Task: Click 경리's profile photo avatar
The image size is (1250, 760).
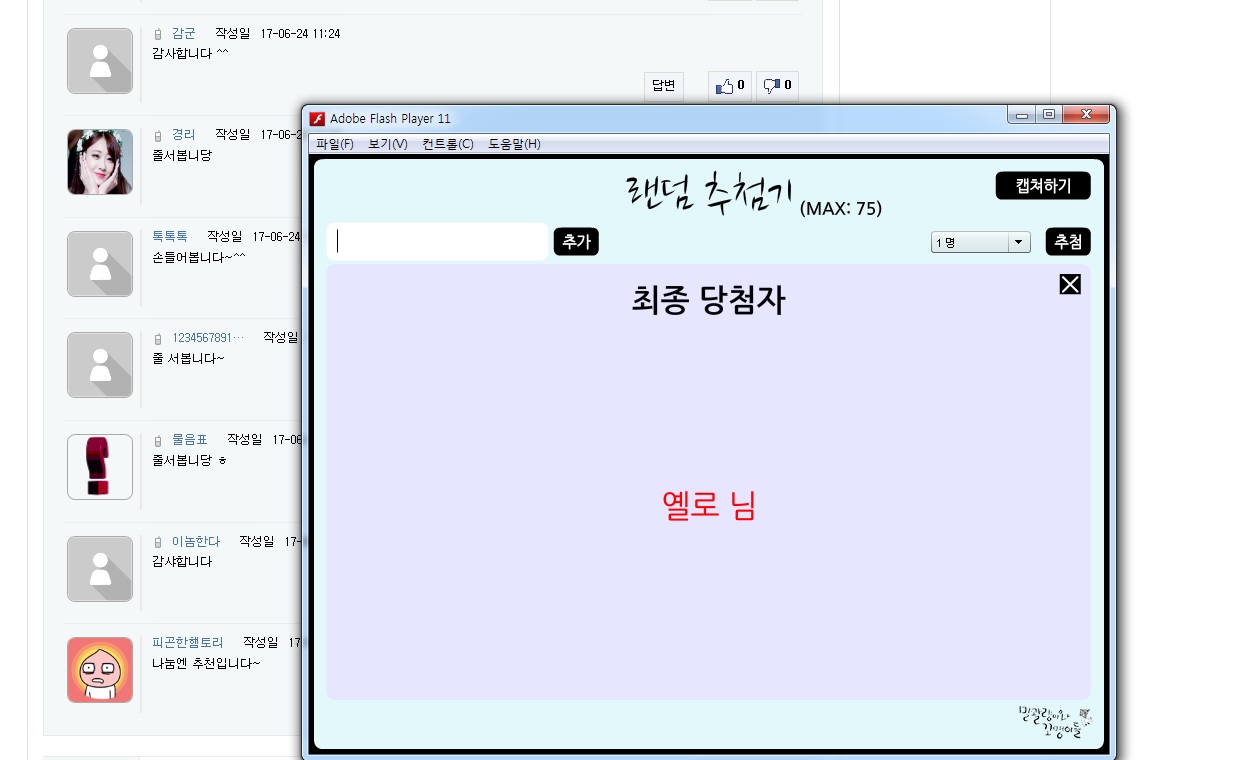Action: (100, 162)
